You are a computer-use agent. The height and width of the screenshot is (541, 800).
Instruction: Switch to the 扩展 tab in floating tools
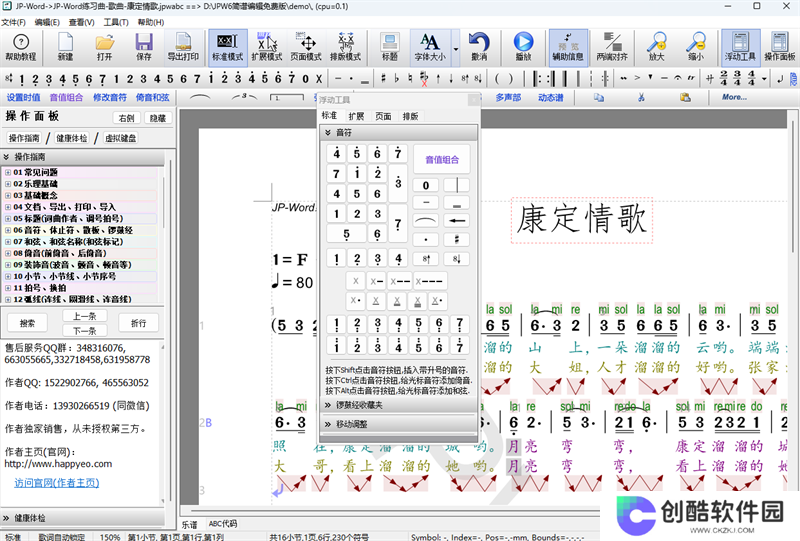point(356,116)
